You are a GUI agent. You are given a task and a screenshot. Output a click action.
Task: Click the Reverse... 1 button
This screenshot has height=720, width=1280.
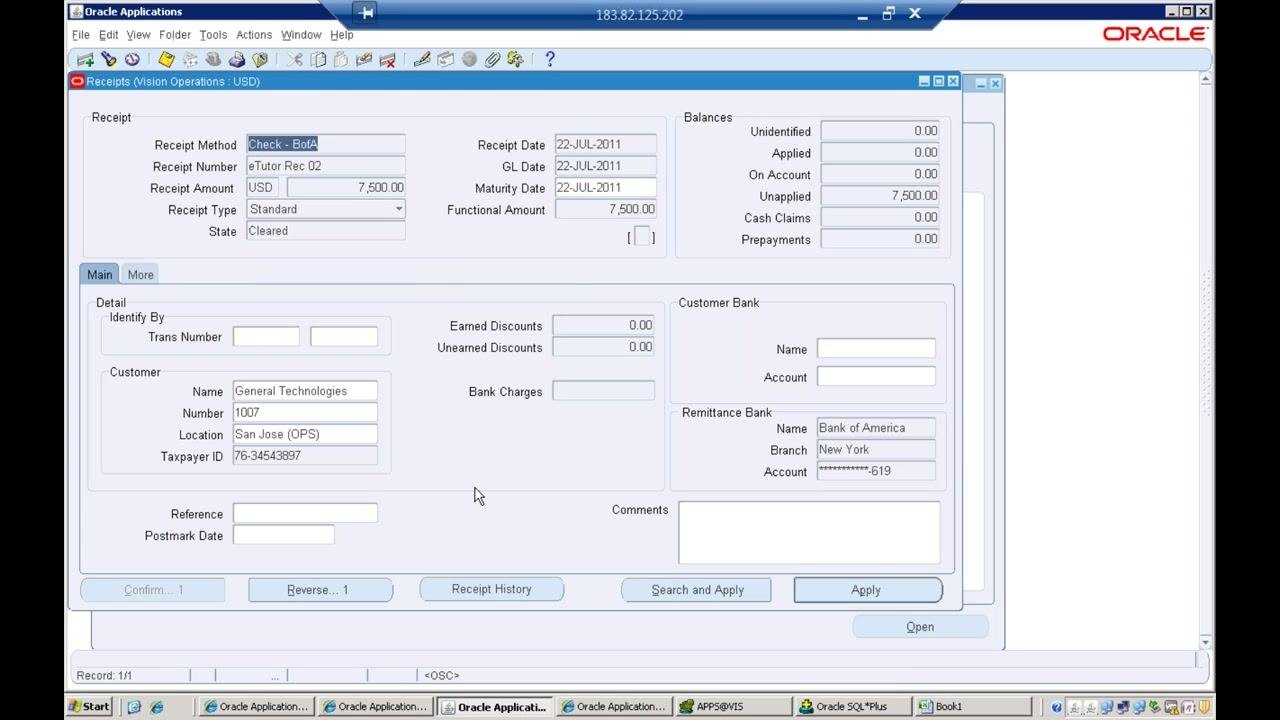tap(320, 590)
